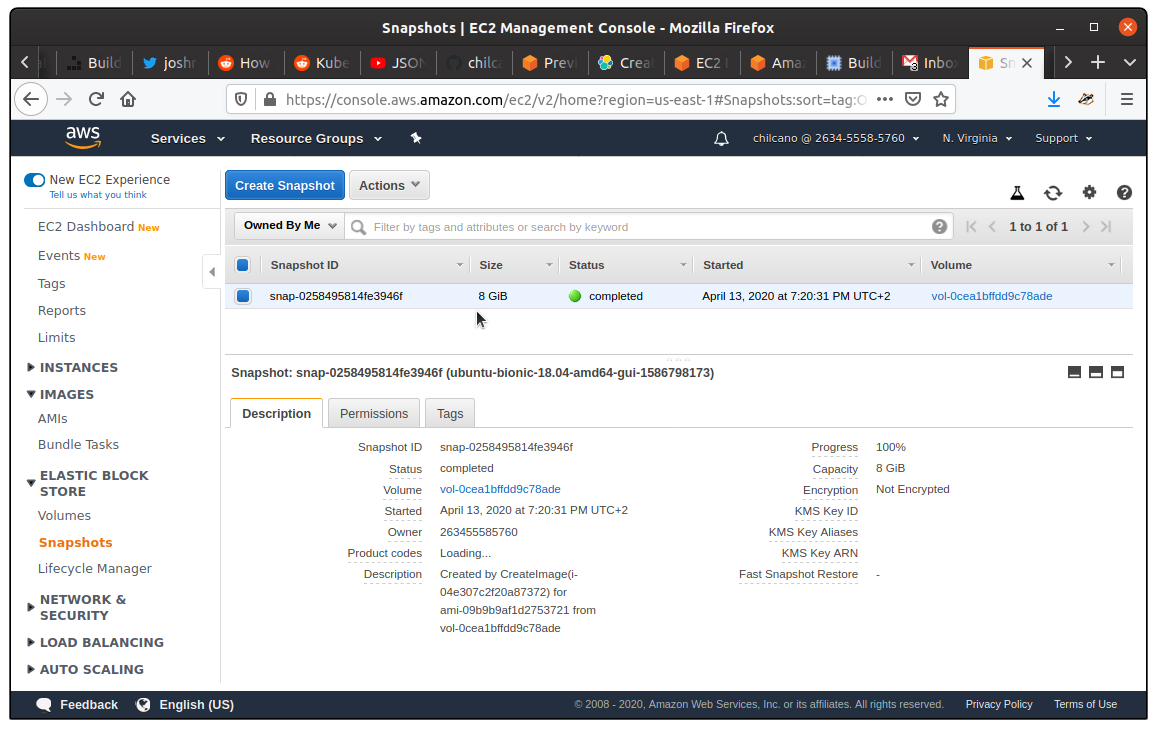1157x729 pixels.
Task: Open the Lifecycle Manager sidebar item
Action: pos(94,569)
